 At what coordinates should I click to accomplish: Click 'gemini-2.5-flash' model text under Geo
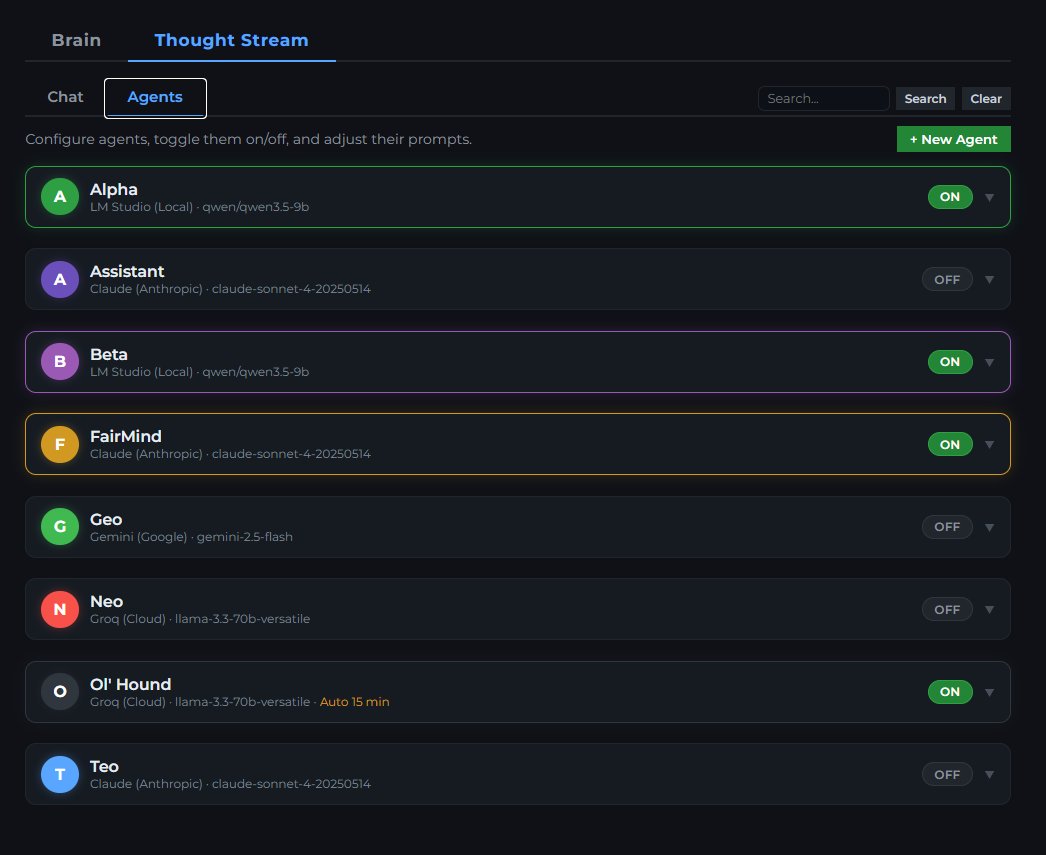245,537
